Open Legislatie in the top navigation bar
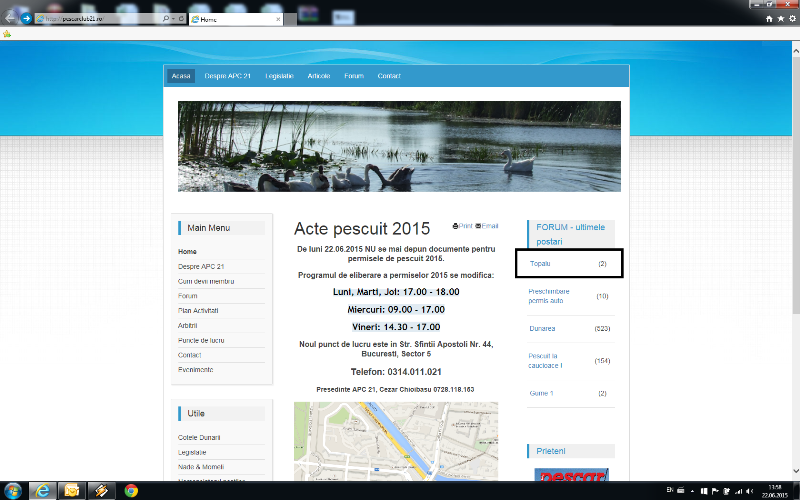The height and width of the screenshot is (500, 800). [279, 76]
